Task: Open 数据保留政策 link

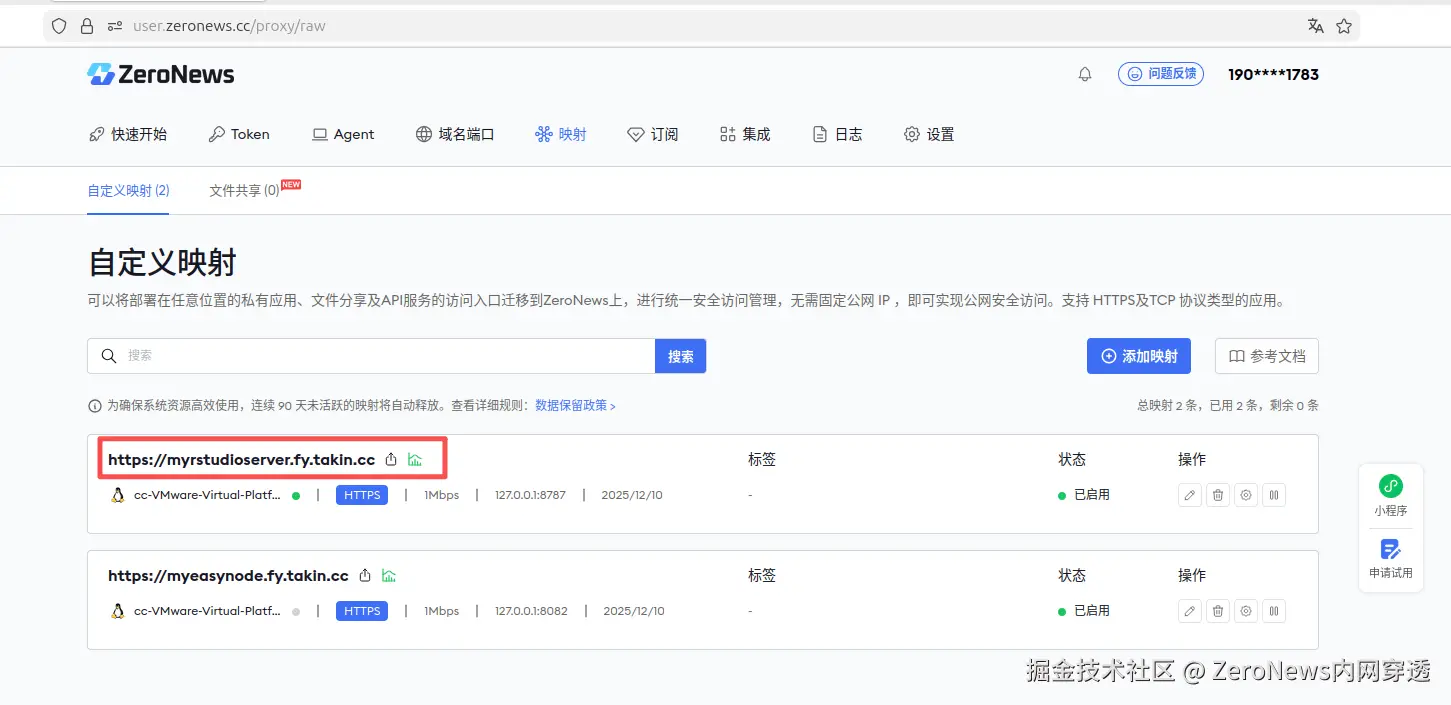Action: coord(576,406)
